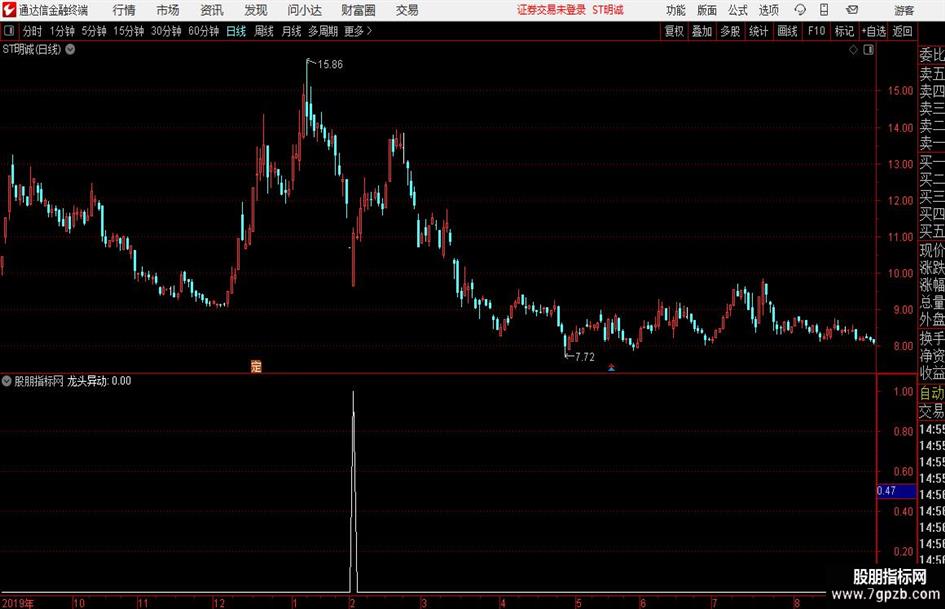Click the 统计 statistics button
The width and height of the screenshot is (945, 609).
758,31
